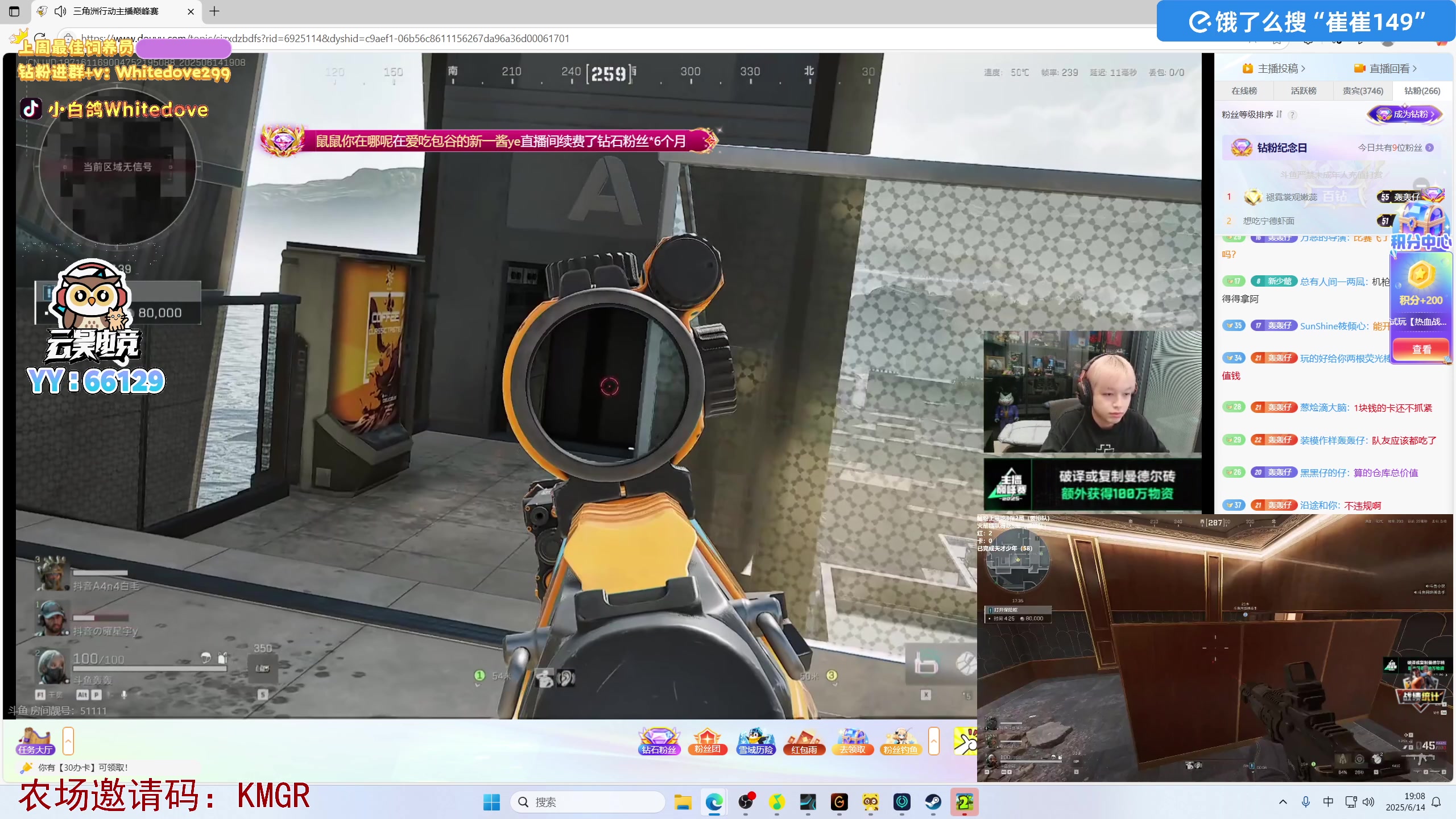Switch to the 在线榜 tab
This screenshot has width=1456, height=819.
(x=1244, y=90)
